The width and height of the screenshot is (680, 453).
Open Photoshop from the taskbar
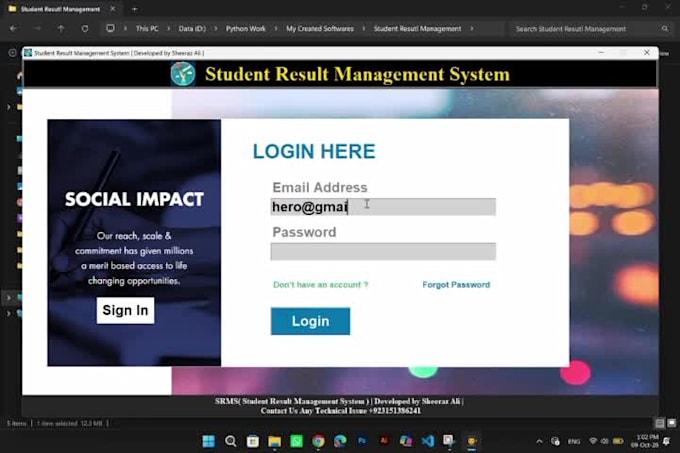point(362,441)
